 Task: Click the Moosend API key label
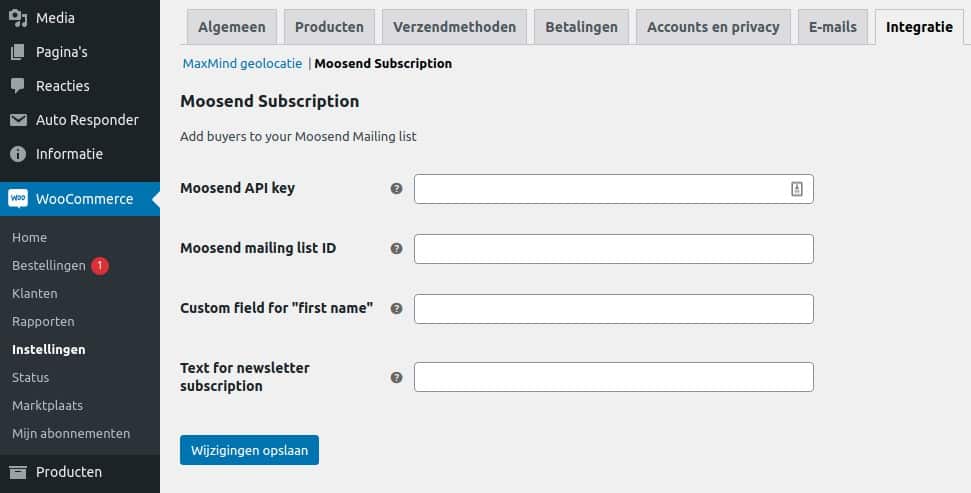237,188
